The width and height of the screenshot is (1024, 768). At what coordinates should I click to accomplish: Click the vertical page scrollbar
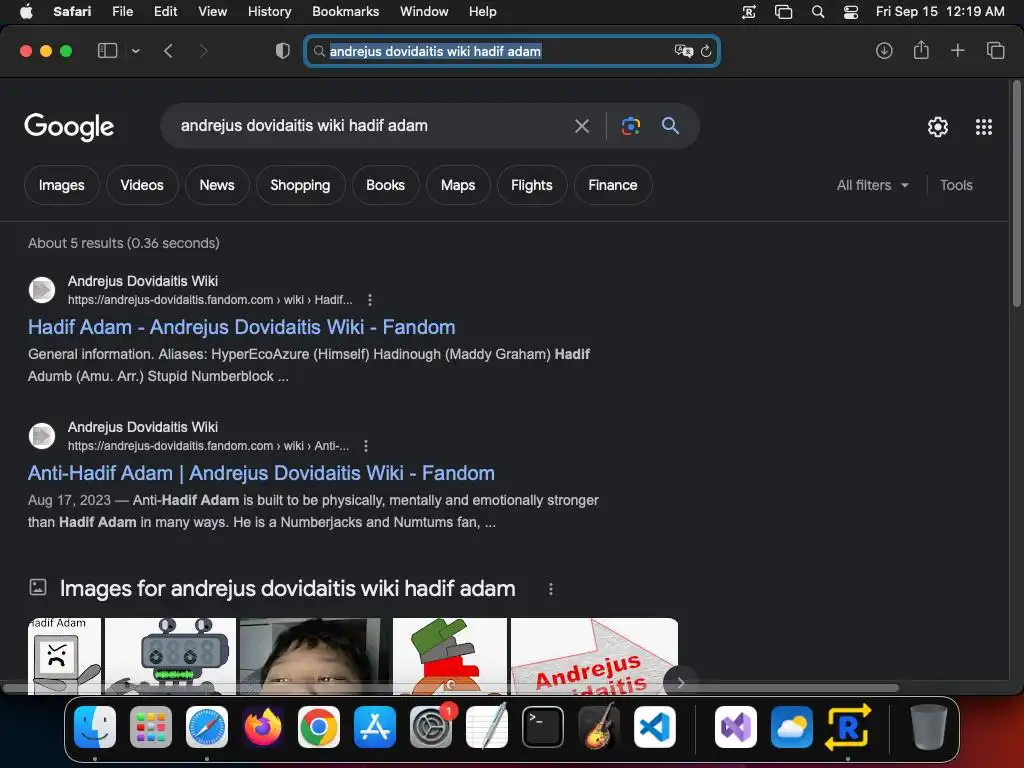click(1016, 193)
